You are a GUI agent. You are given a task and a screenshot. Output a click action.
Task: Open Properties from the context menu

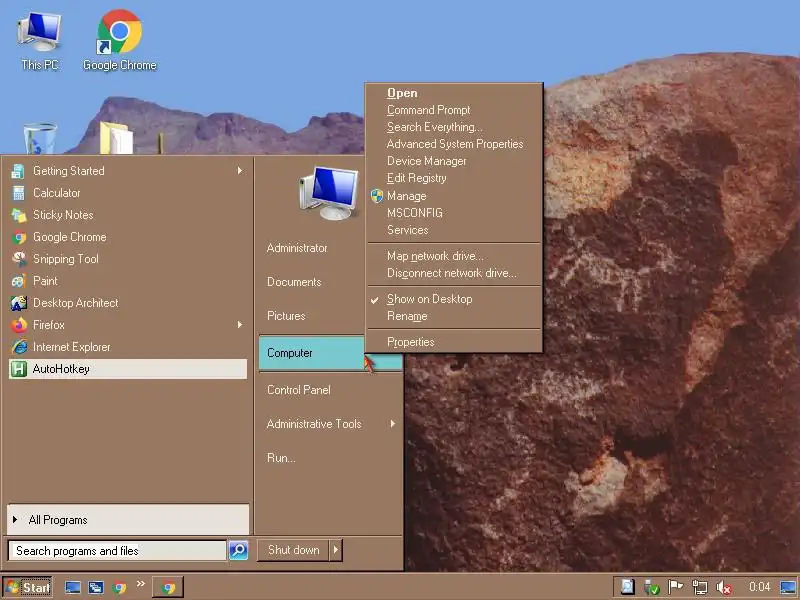pos(454,342)
